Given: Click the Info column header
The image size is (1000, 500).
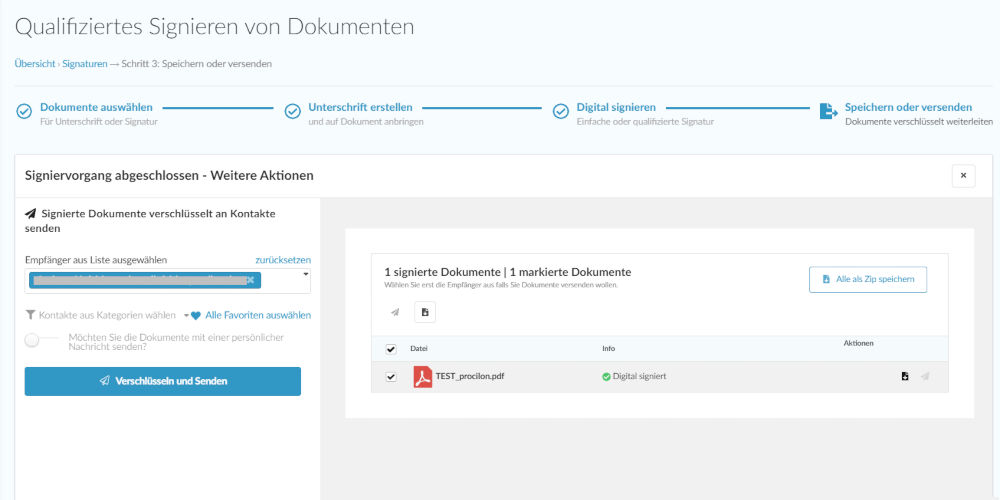Looking at the screenshot, I should pyautogui.click(x=609, y=349).
